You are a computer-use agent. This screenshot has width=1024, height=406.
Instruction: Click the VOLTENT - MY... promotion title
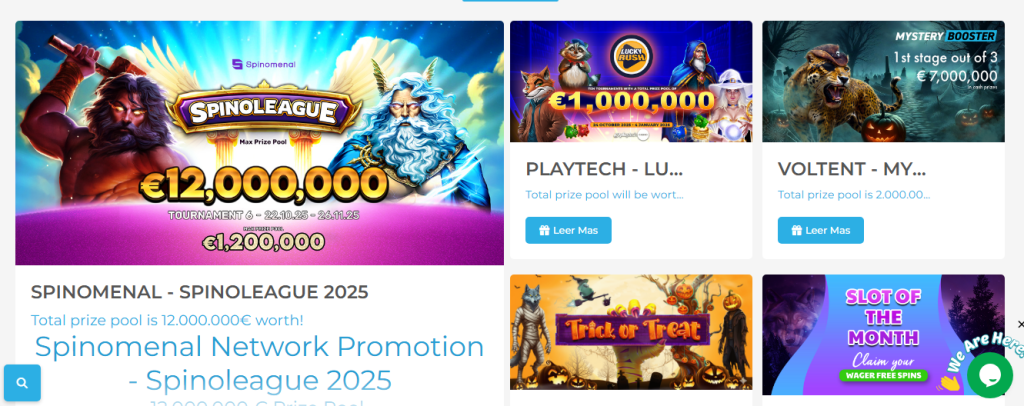(x=852, y=169)
